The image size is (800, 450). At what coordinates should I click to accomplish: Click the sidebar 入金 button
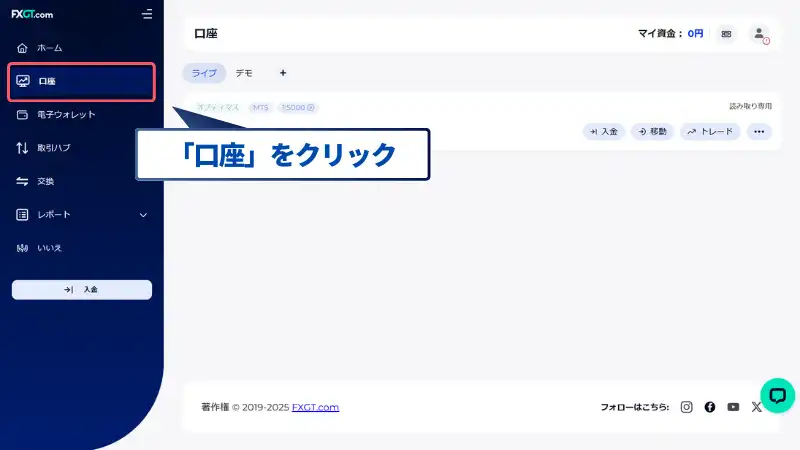pyautogui.click(x=82, y=290)
